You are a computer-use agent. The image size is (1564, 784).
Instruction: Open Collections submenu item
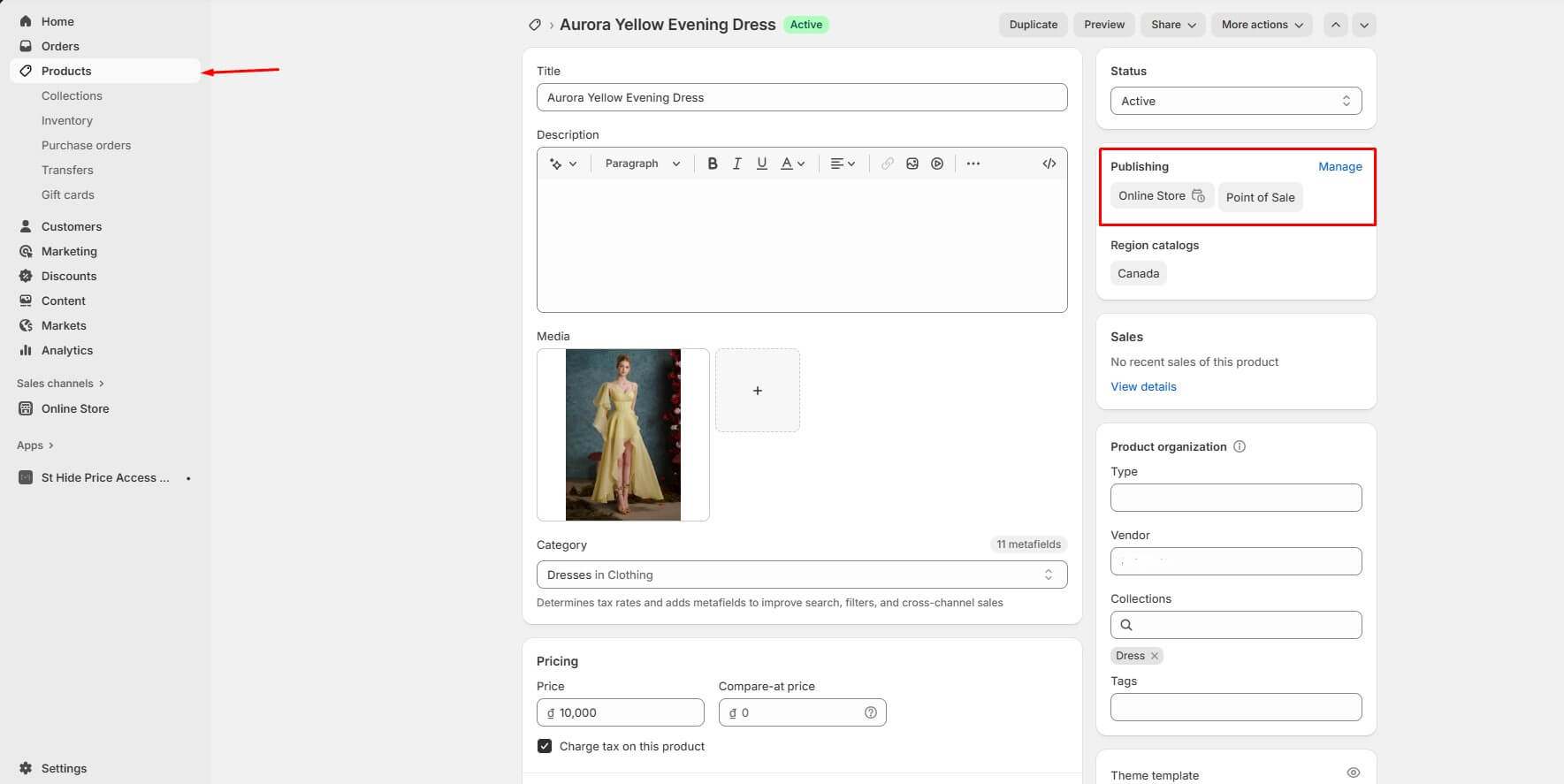pos(72,95)
